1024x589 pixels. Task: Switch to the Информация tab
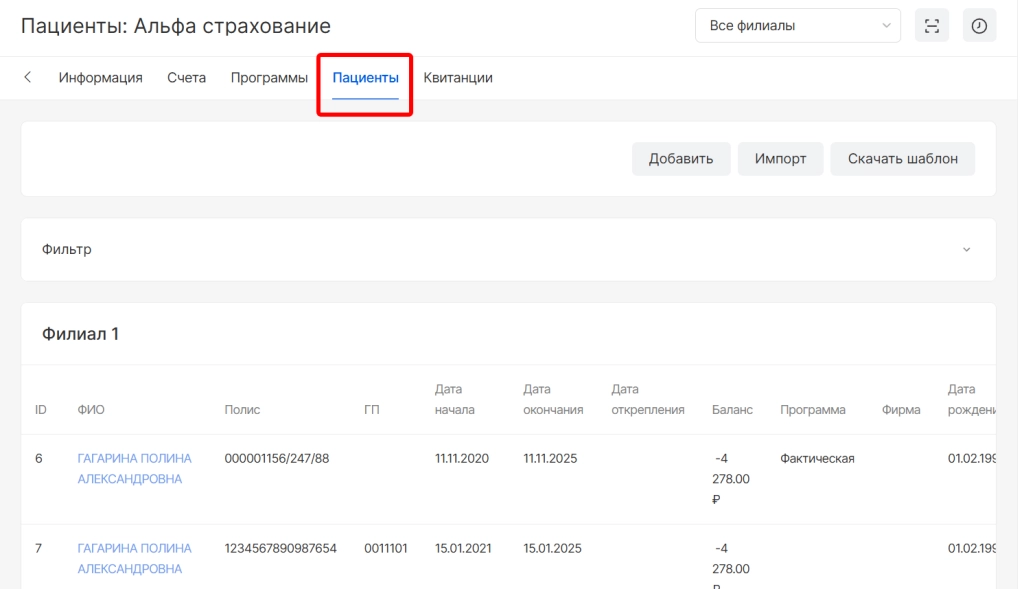[x=100, y=78]
